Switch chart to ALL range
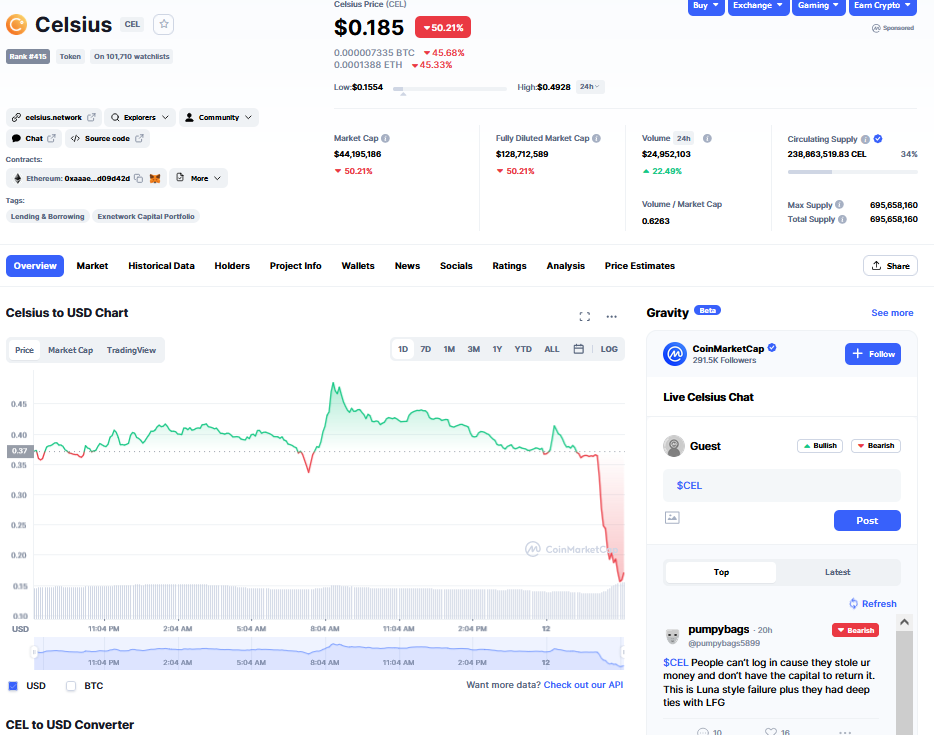Viewport: 934px width, 735px height. point(552,349)
